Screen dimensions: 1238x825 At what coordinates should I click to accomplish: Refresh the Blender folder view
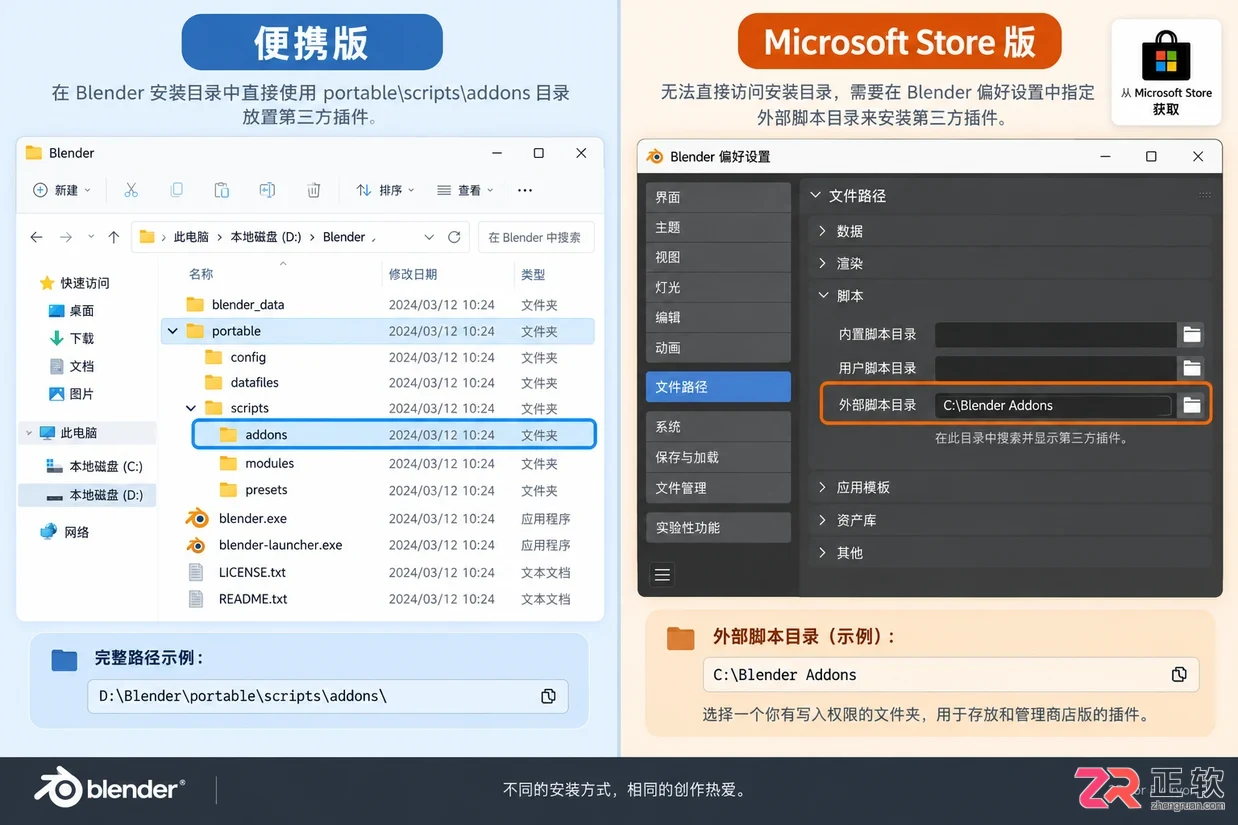pyautogui.click(x=454, y=237)
